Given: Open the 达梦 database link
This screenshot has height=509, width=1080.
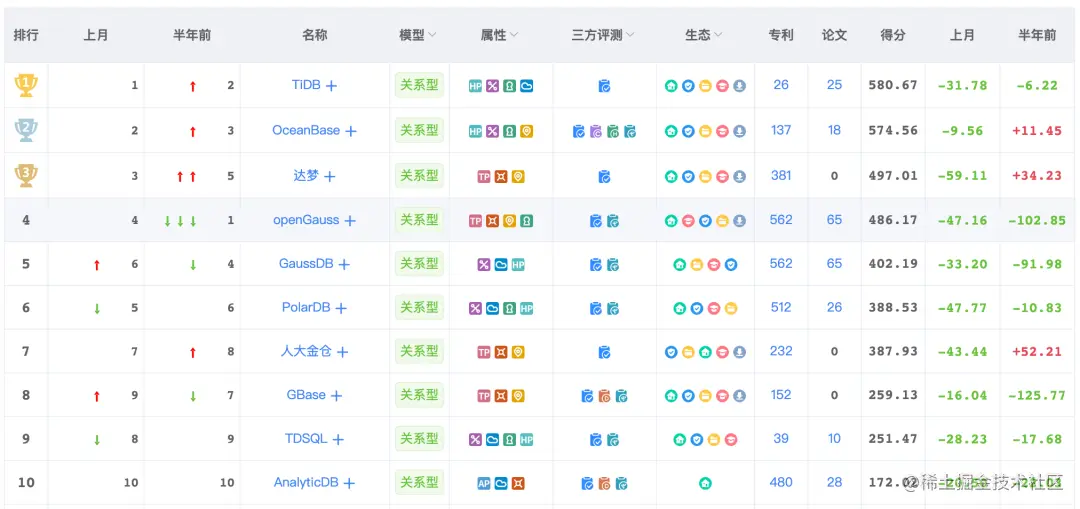Looking at the screenshot, I should [307, 175].
